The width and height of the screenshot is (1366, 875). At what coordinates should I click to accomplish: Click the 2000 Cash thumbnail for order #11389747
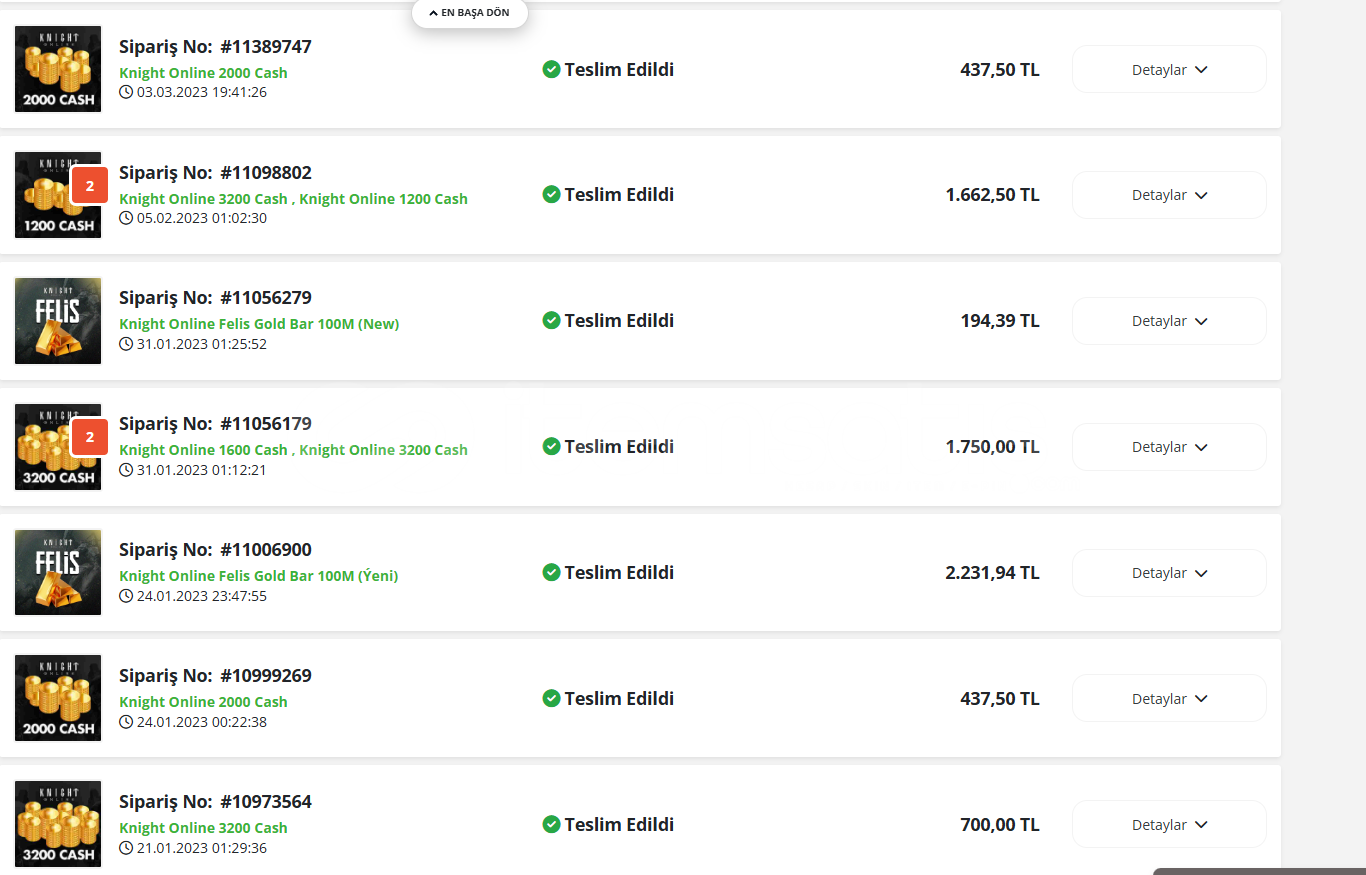[x=58, y=69]
